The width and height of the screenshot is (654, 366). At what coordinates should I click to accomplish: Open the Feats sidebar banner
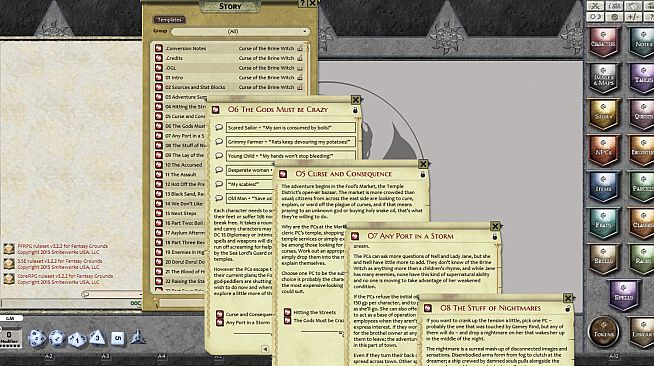pos(603,223)
